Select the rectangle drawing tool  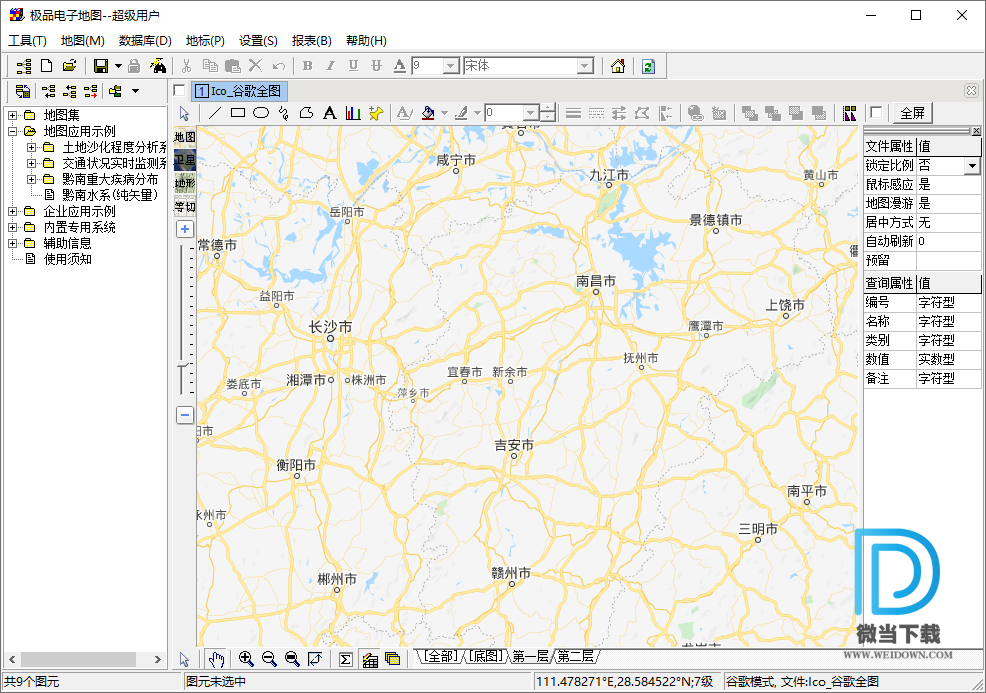click(238, 113)
